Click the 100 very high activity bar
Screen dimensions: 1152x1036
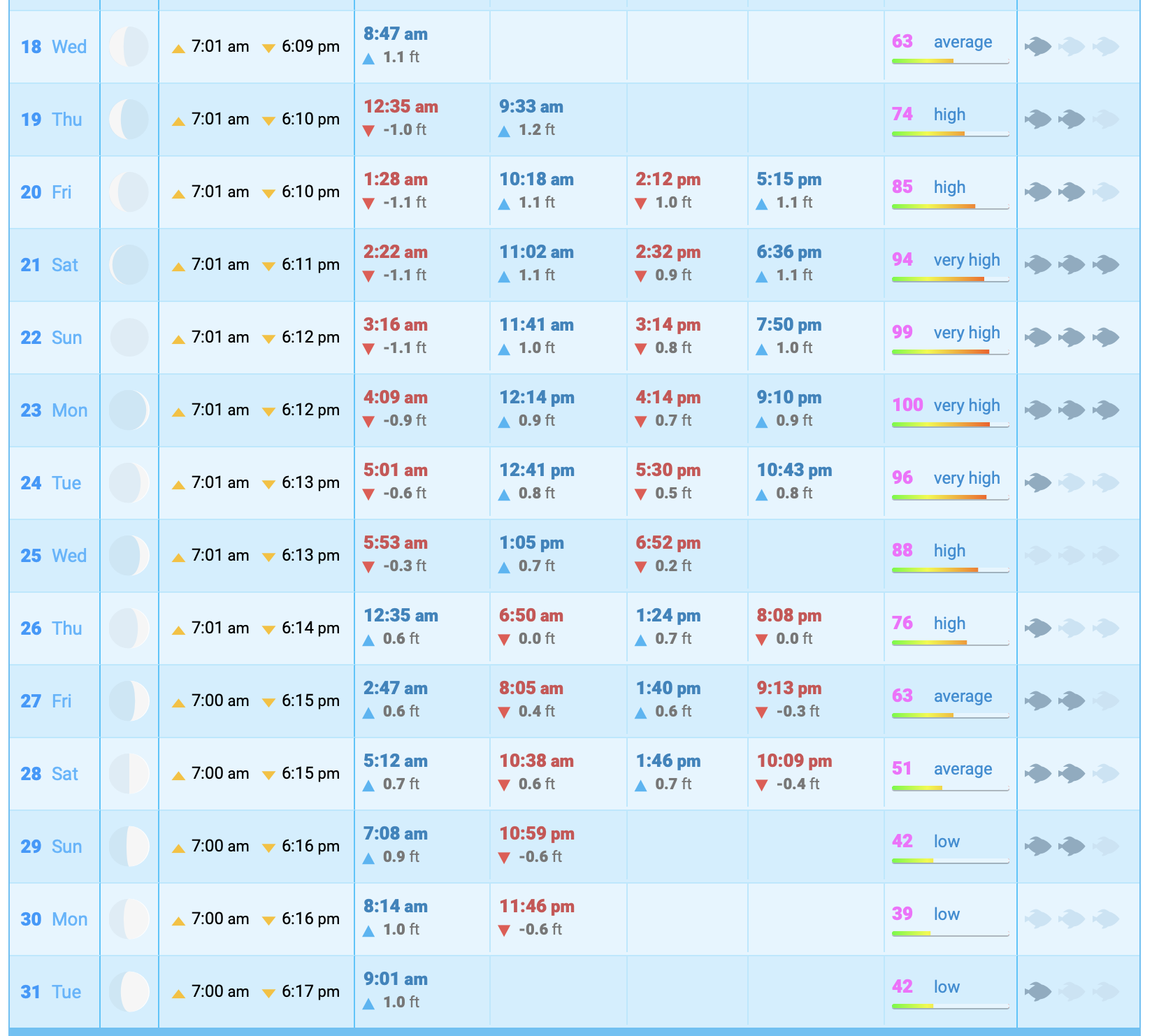[x=950, y=424]
